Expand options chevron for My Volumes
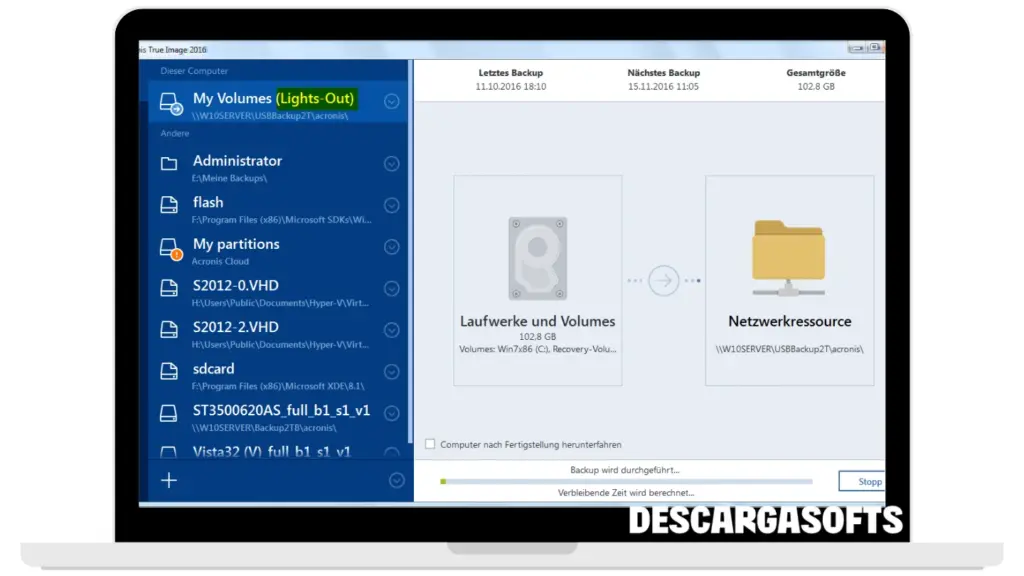Screen dimensions: 1024x576 coord(392,101)
